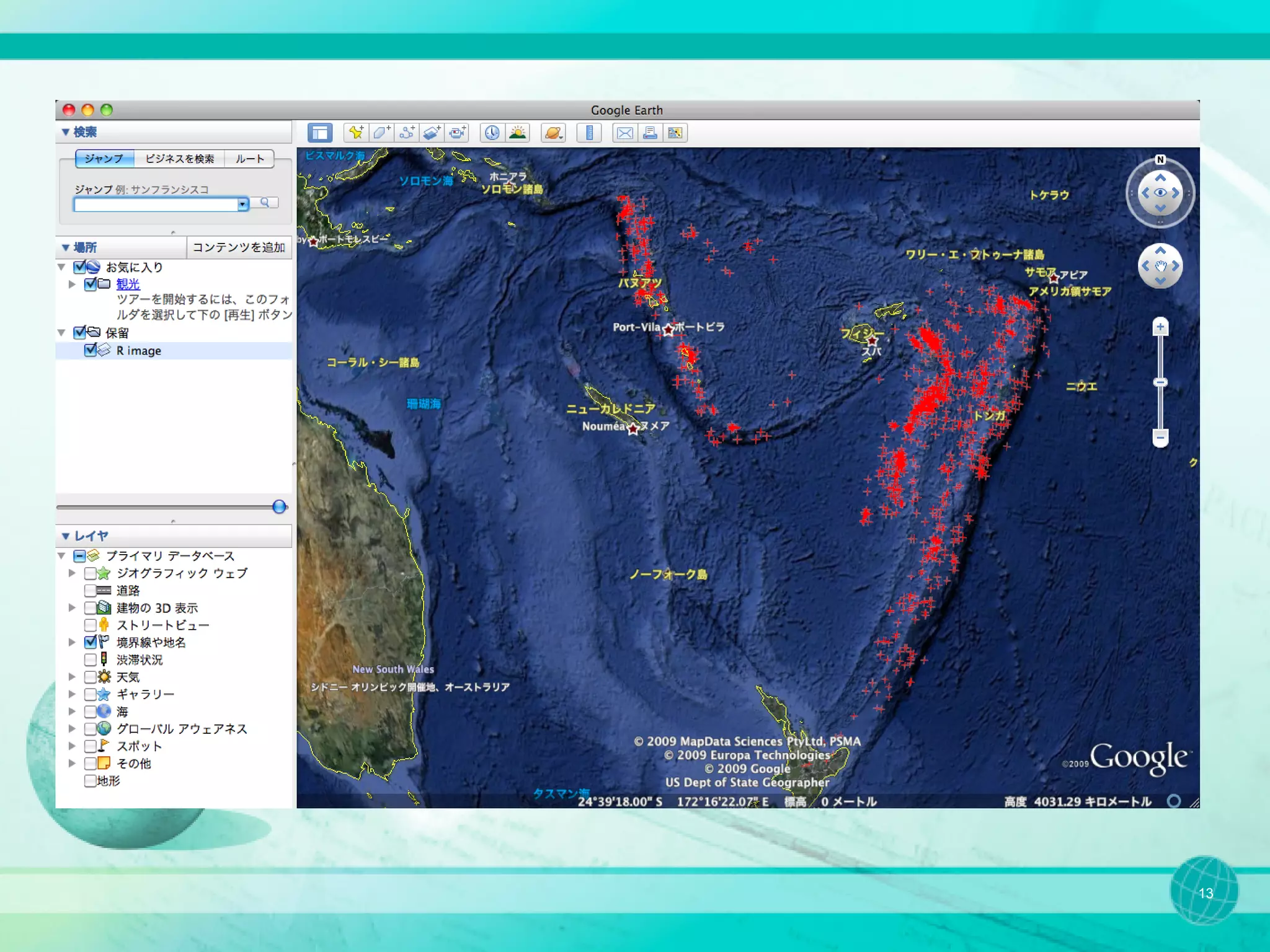The image size is (1270, 952).
Task: Hide the sidebar using the toolbar icon
Action: pyautogui.click(x=320, y=133)
